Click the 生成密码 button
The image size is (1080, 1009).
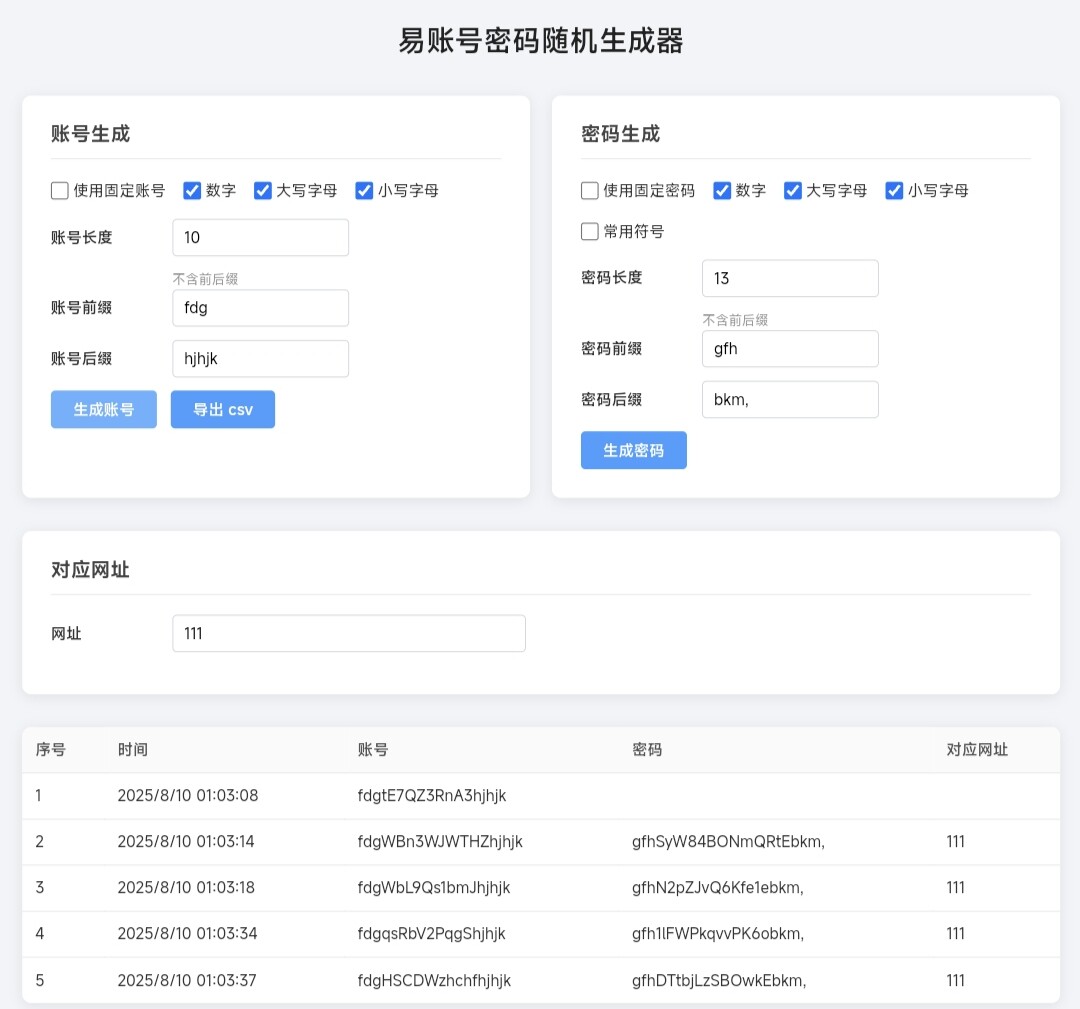[633, 450]
